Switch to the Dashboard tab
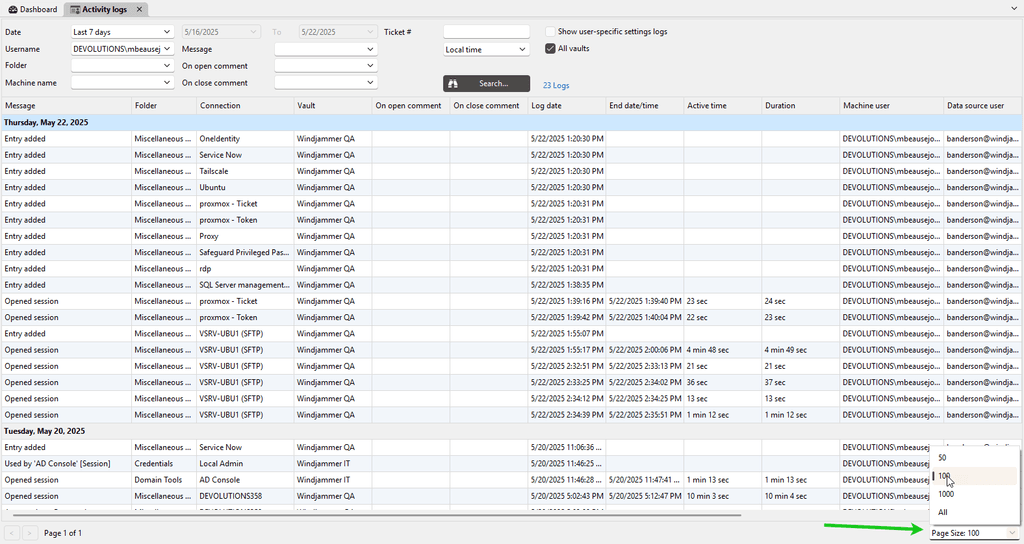1024x544 pixels. 32,9
